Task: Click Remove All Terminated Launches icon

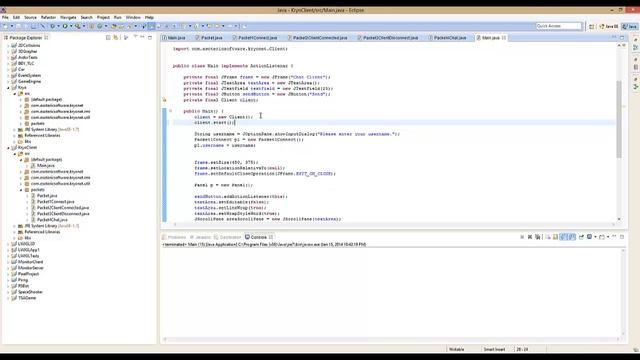Action: (x=538, y=237)
